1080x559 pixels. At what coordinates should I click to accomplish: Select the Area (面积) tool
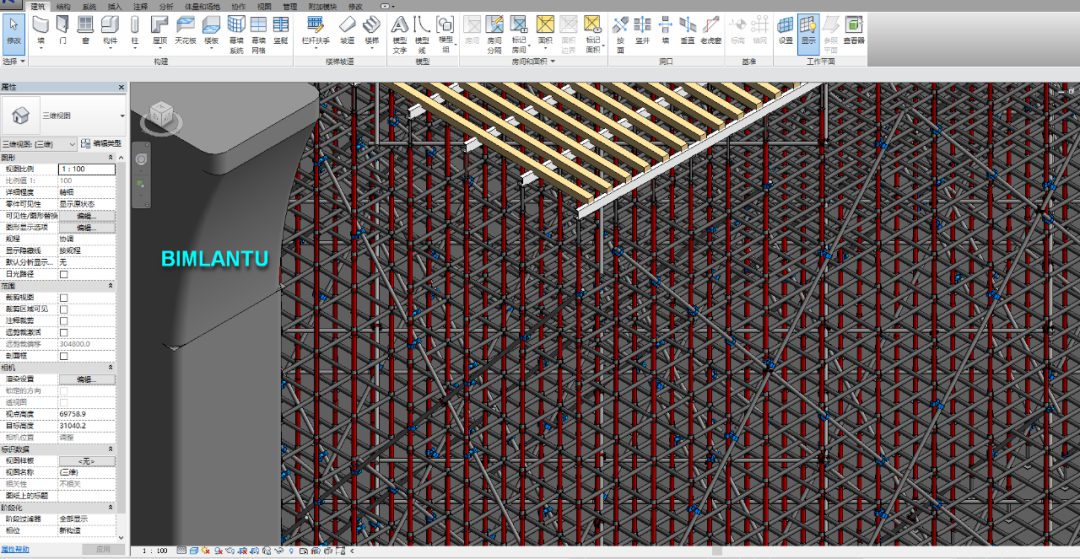tap(545, 32)
